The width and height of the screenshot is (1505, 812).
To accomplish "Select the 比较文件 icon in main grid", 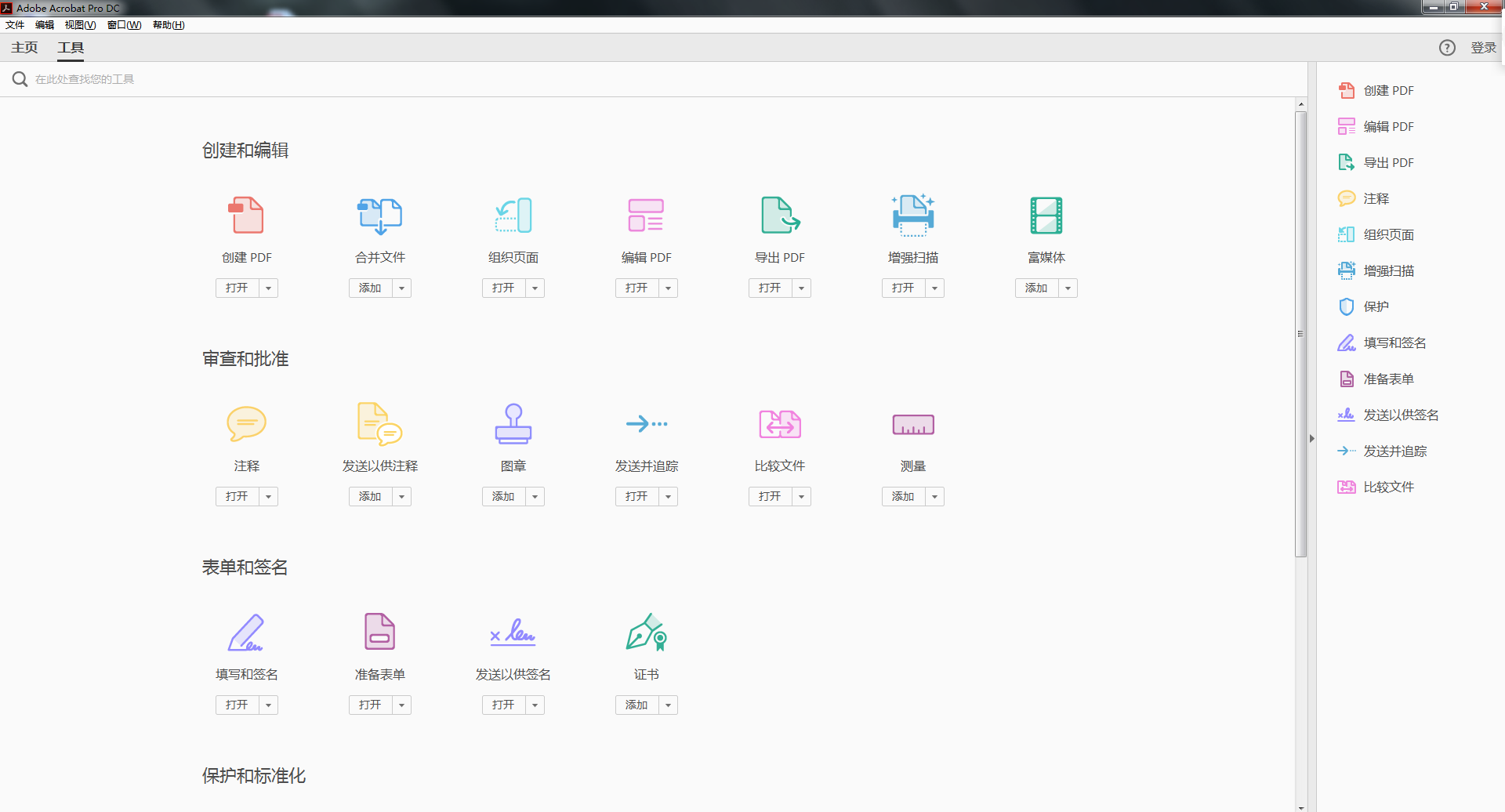I will (x=780, y=424).
